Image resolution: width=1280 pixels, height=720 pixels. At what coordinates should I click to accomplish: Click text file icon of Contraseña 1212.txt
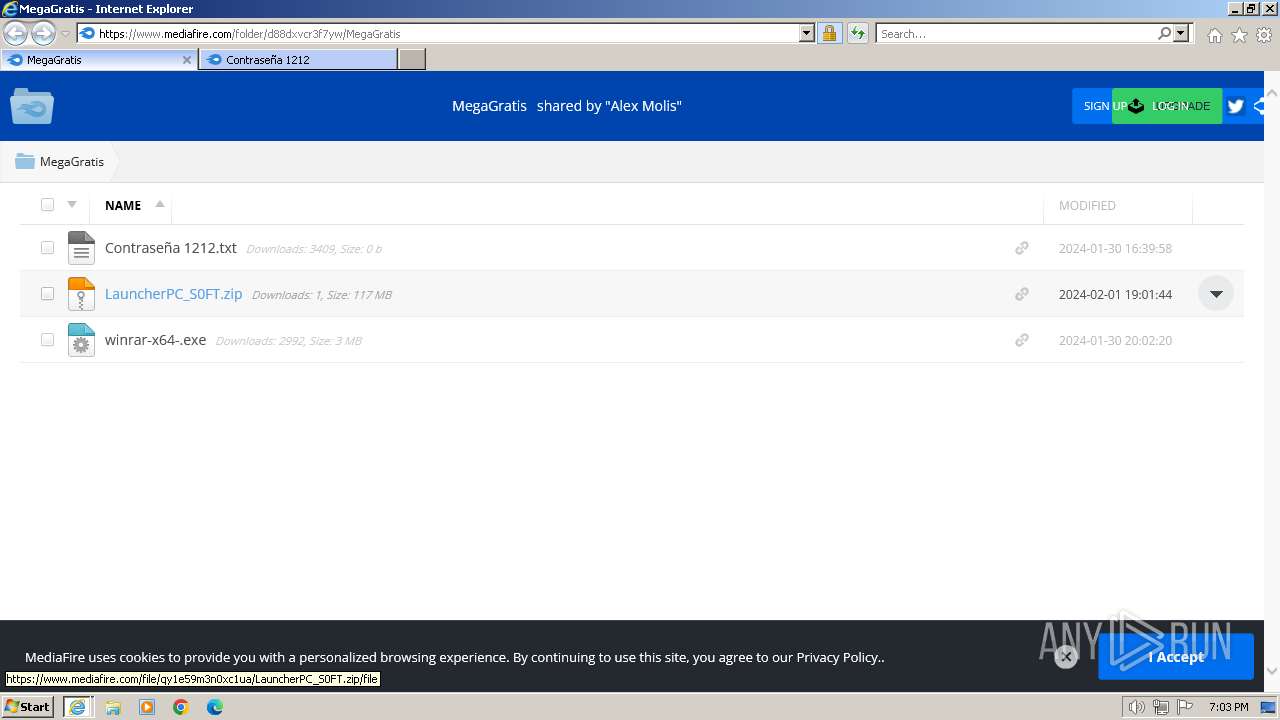coord(81,248)
